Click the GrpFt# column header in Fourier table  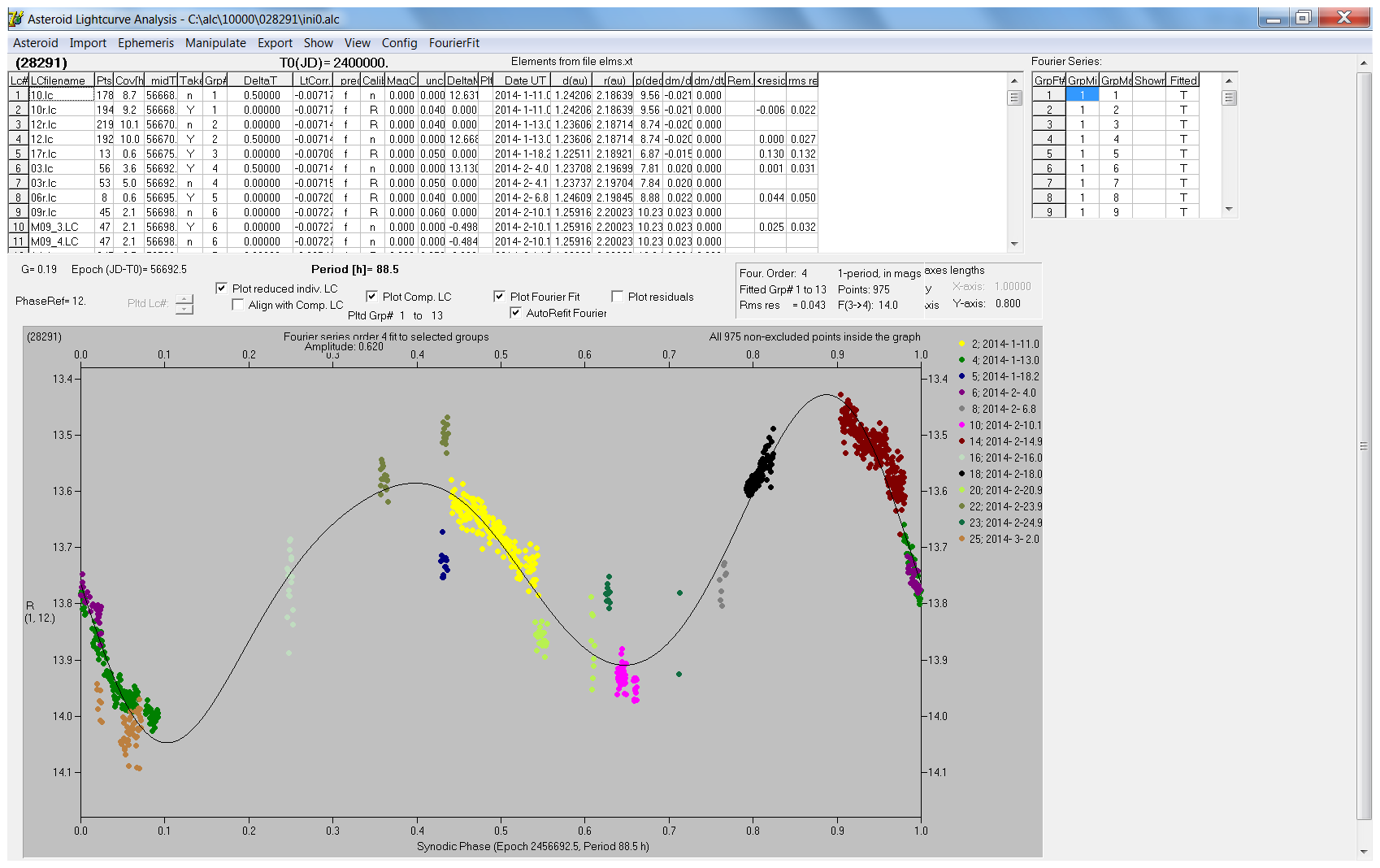(1049, 80)
